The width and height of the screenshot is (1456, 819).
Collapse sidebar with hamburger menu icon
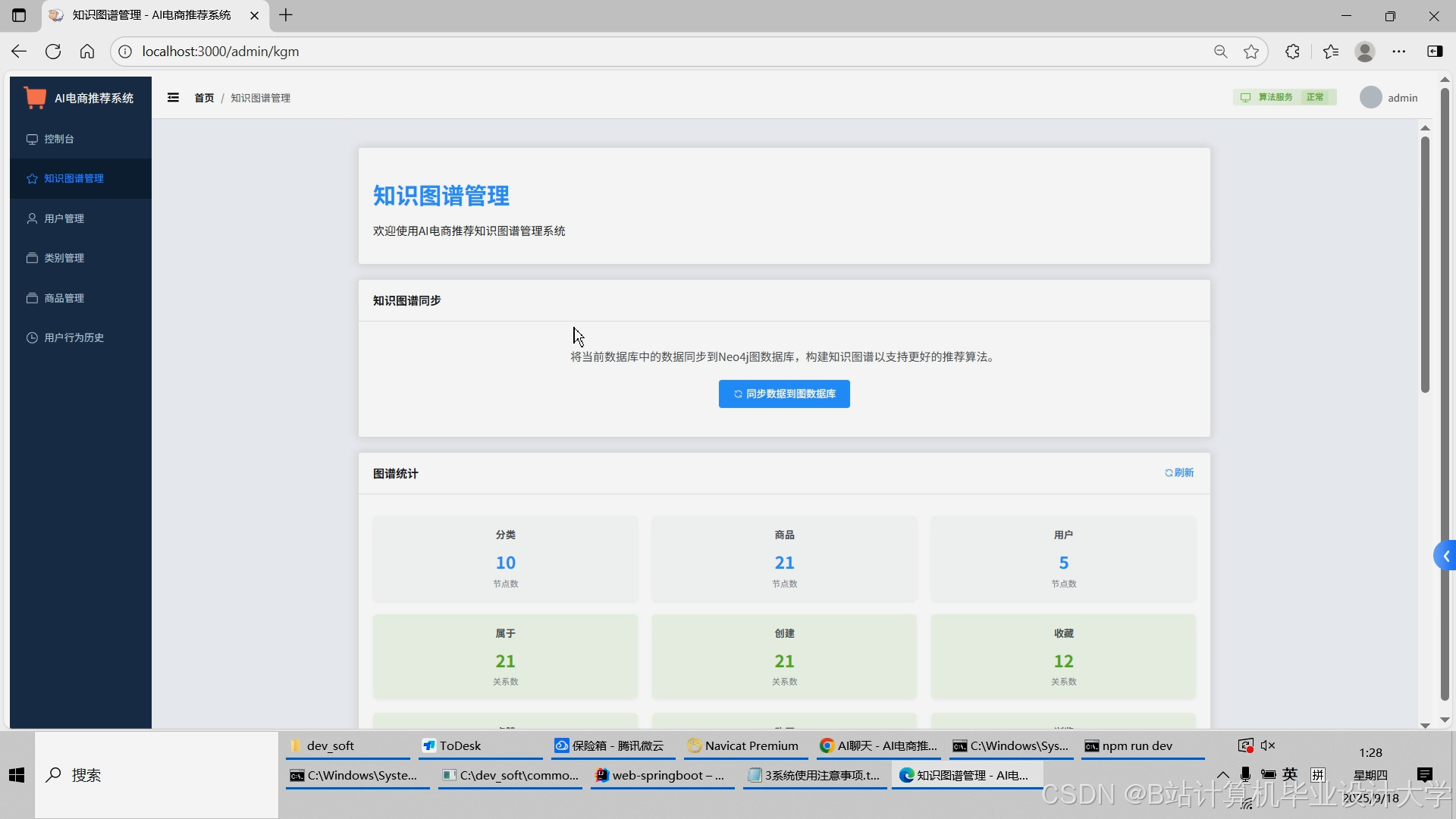(x=173, y=97)
